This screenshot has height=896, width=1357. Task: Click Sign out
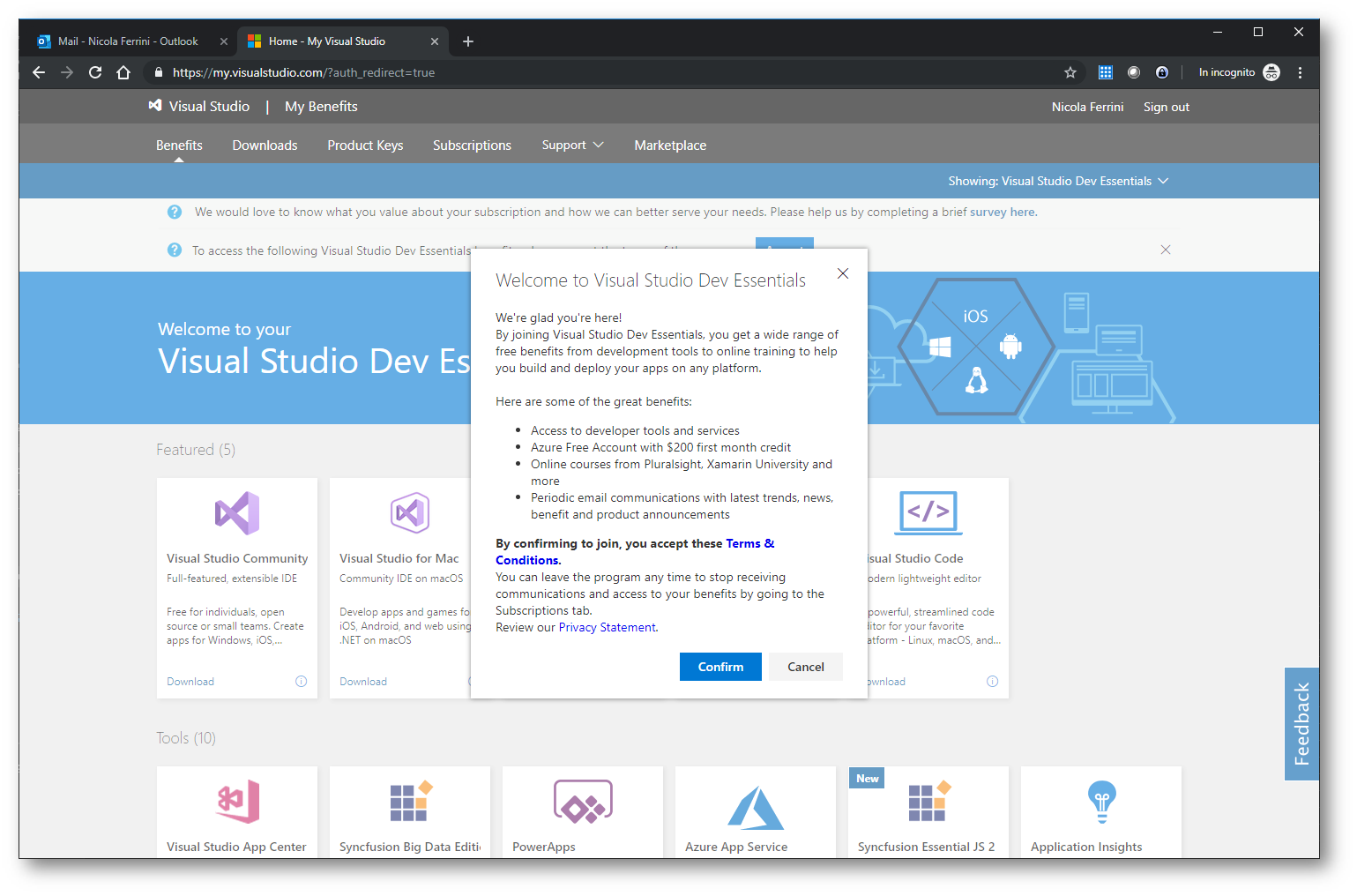(1167, 107)
